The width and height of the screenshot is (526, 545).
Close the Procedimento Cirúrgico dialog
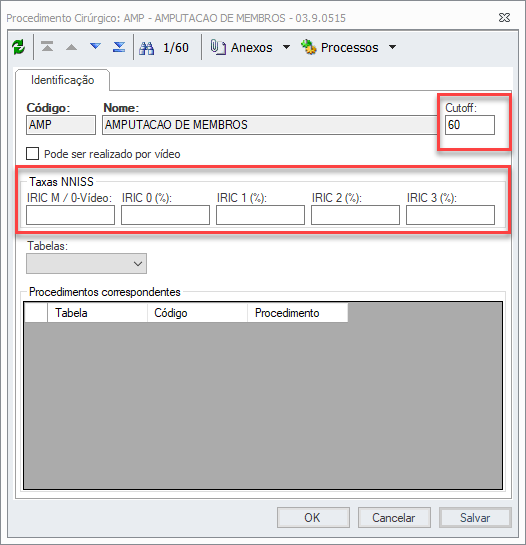(x=504, y=18)
